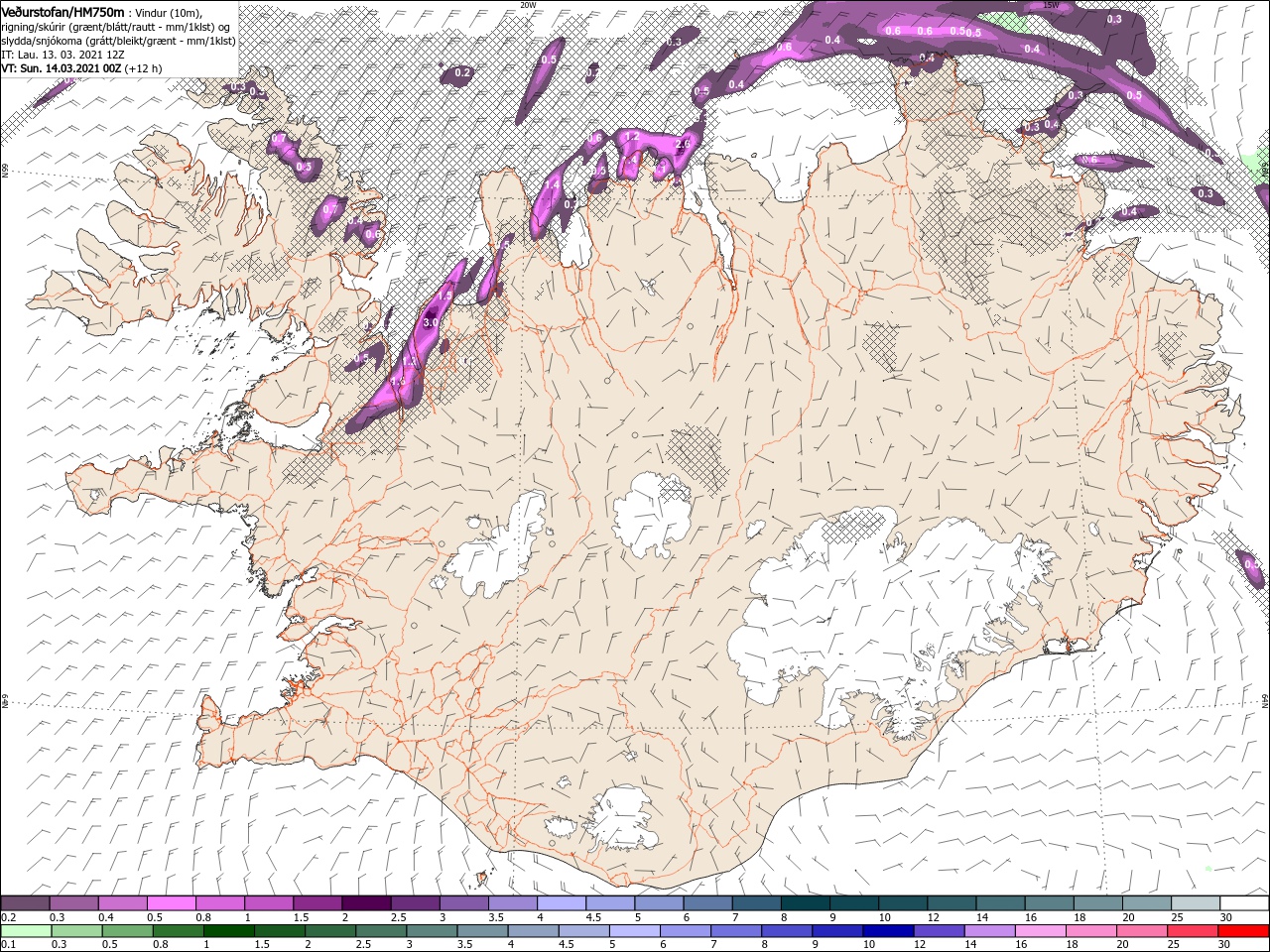The width and height of the screenshot is (1270, 952).
Task: Click the navy blue 10–12 rain swatch
Action: pos(888,931)
